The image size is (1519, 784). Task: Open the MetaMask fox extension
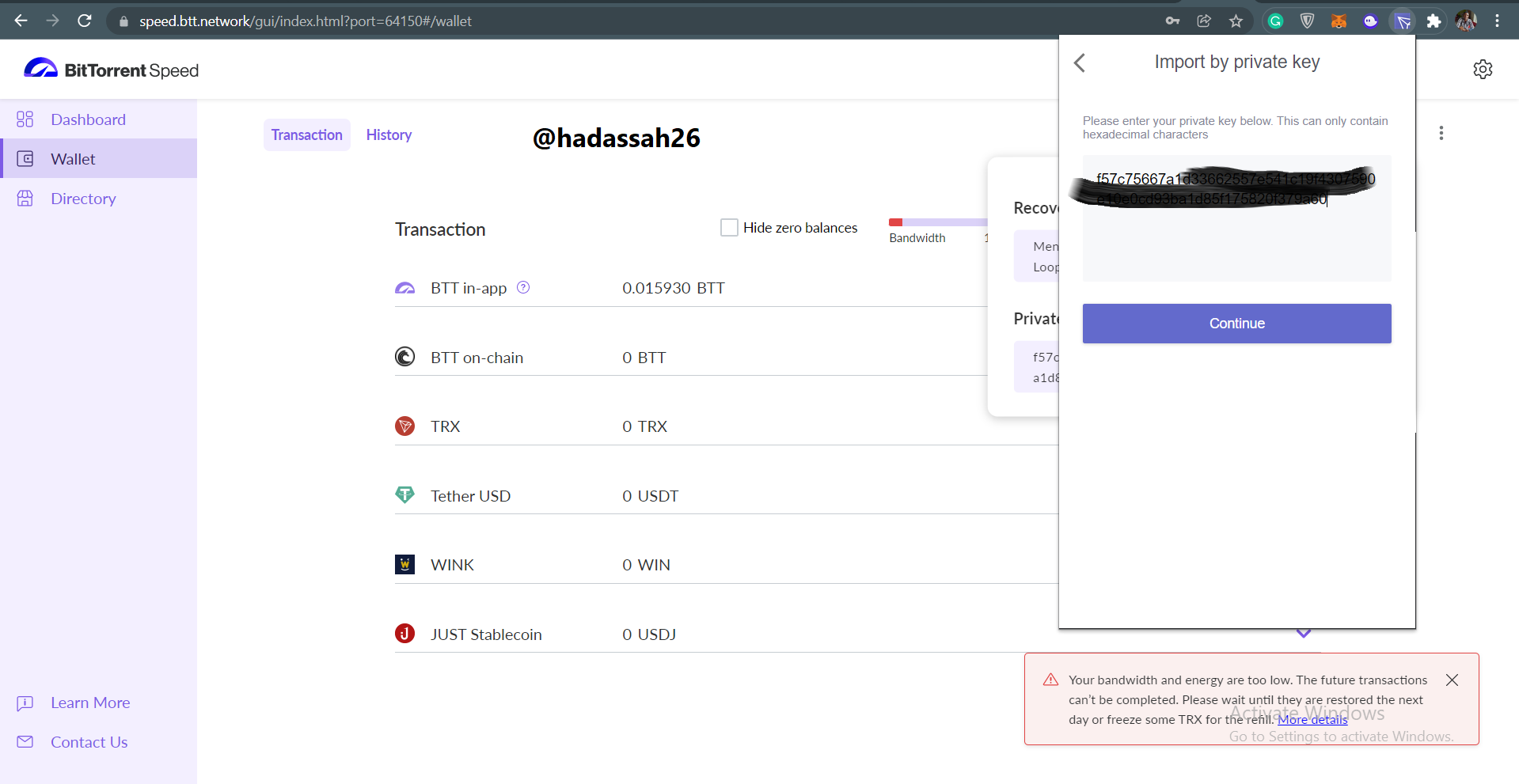[x=1339, y=21]
